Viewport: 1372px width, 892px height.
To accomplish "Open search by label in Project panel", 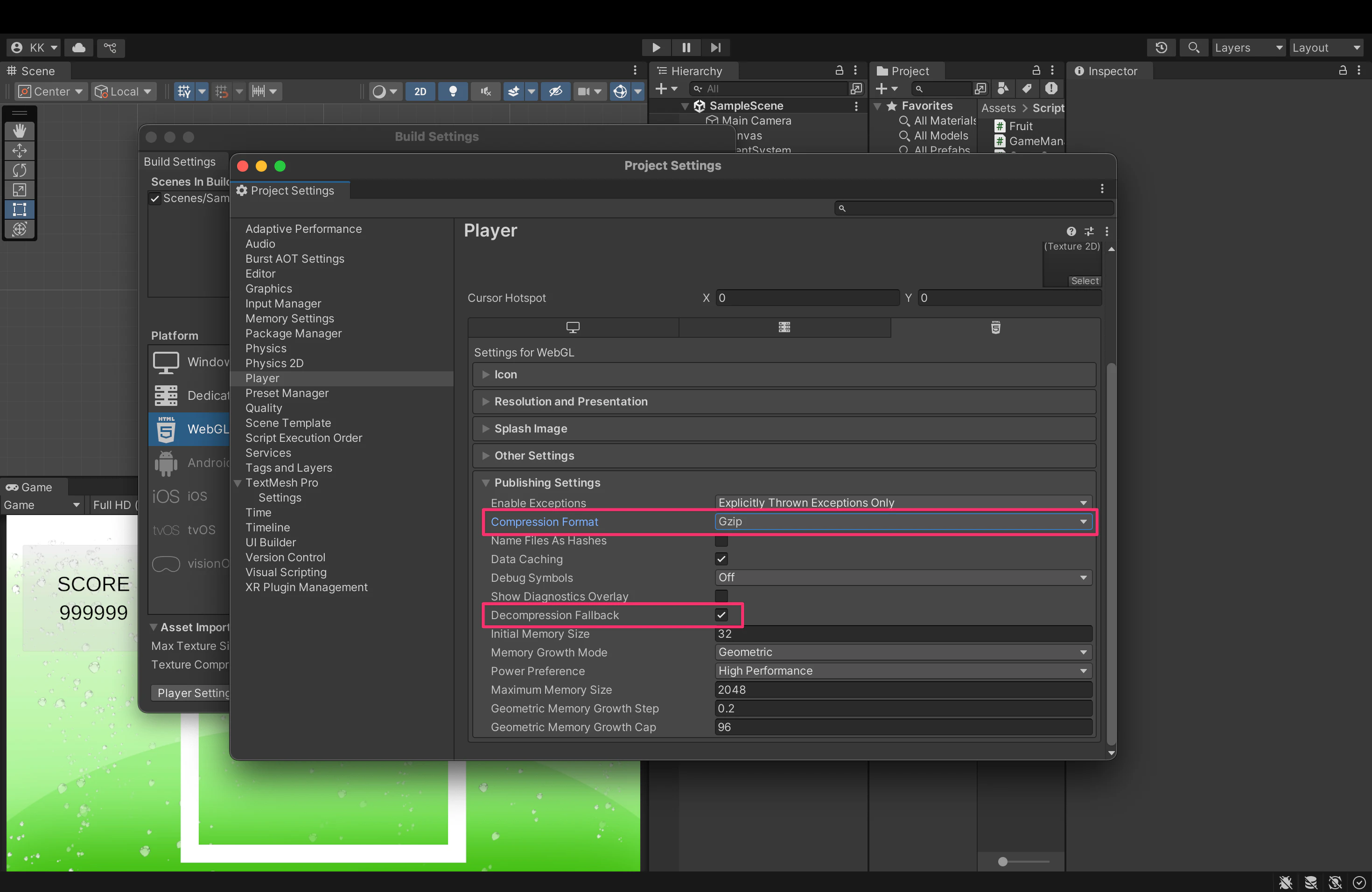I will click(1027, 89).
